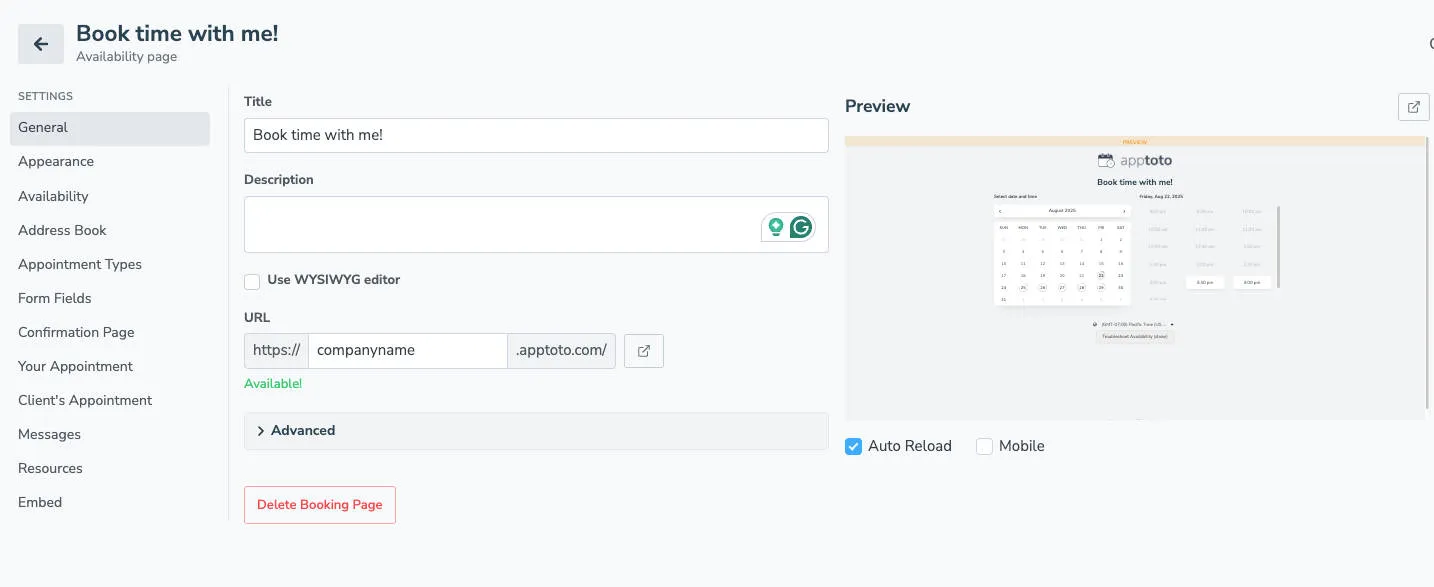This screenshot has width=1434, height=587.
Task: Disable the Auto Reload checkbox
Action: coord(853,445)
